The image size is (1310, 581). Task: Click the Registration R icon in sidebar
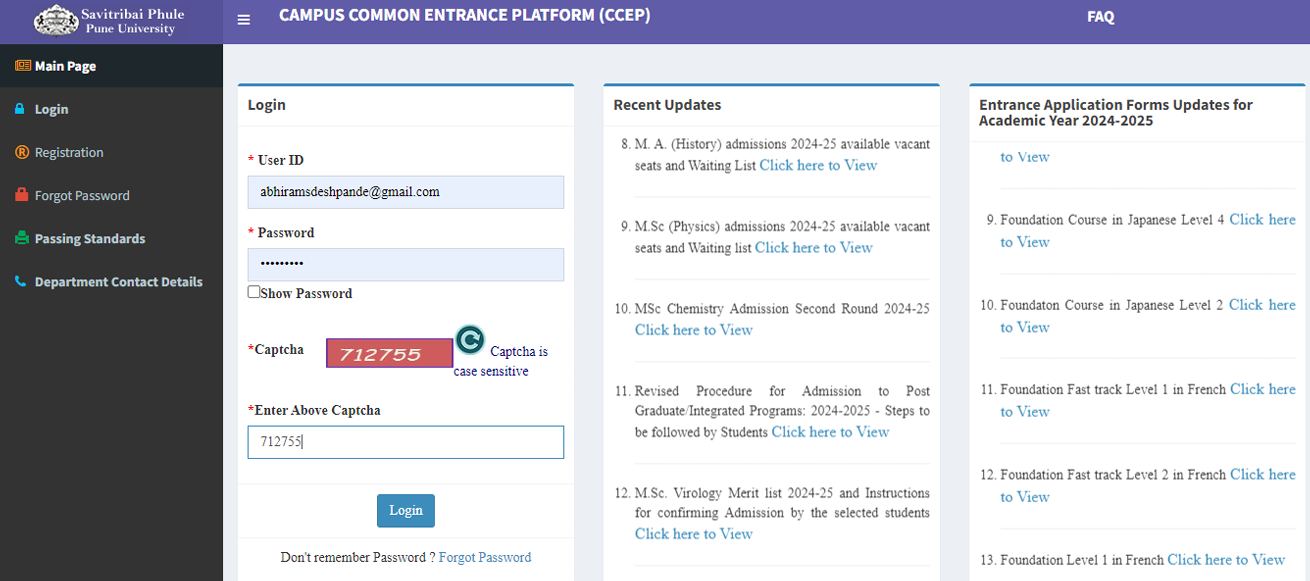(22, 152)
